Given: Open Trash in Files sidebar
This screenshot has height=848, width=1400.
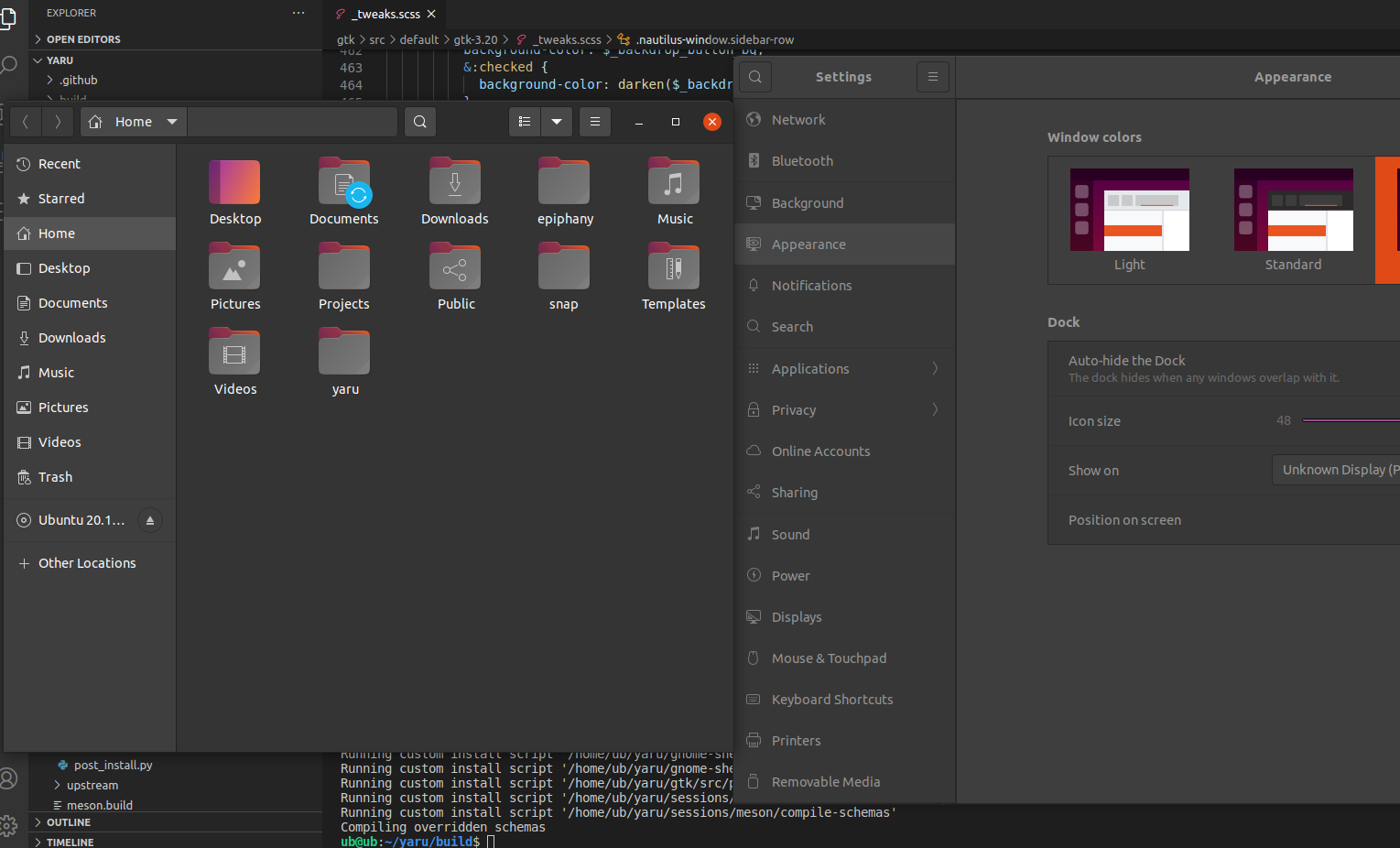Looking at the screenshot, I should 90,477.
